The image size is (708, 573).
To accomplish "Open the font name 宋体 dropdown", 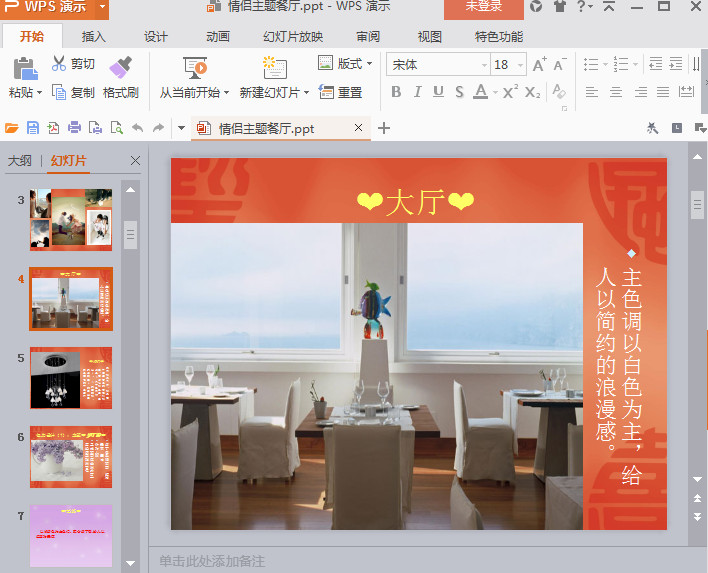I will [484, 65].
